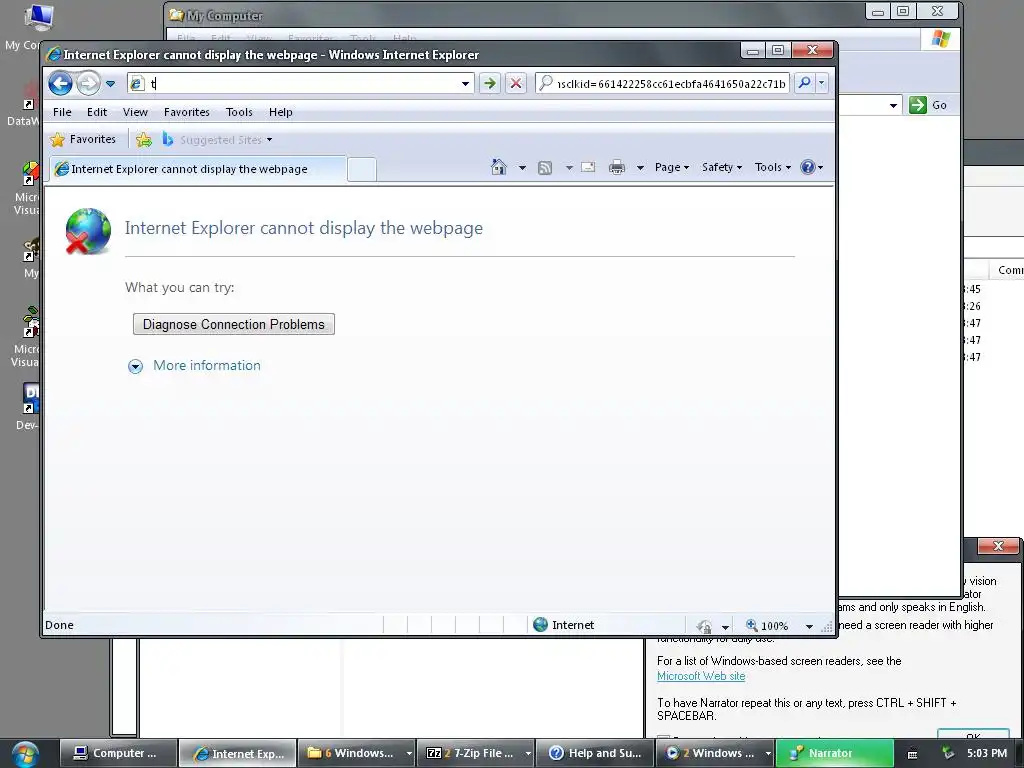Image resolution: width=1024 pixels, height=768 pixels.
Task: Expand the feeds dropdown arrow
Action: pos(569,168)
